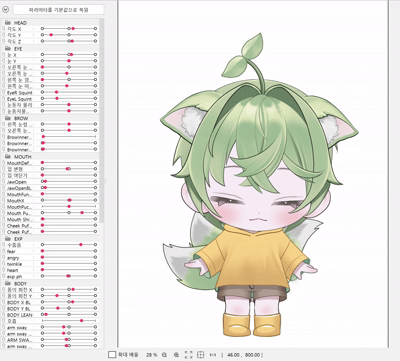Click the BODY group folder icon
Screen dimensions: 400x361
click(8, 283)
